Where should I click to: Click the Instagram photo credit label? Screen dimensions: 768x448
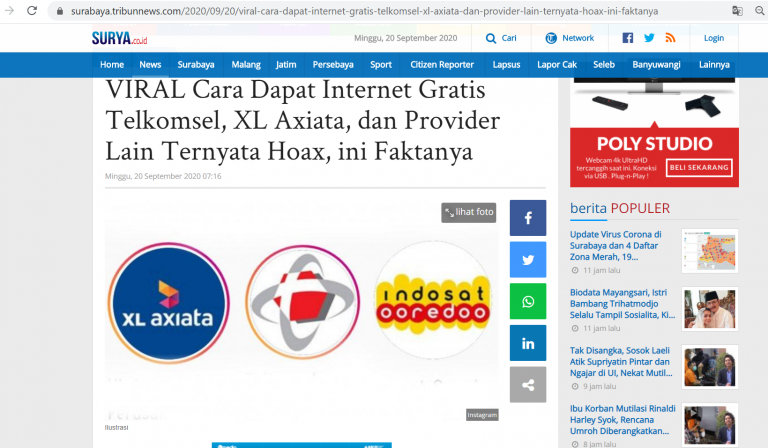tap(482, 415)
